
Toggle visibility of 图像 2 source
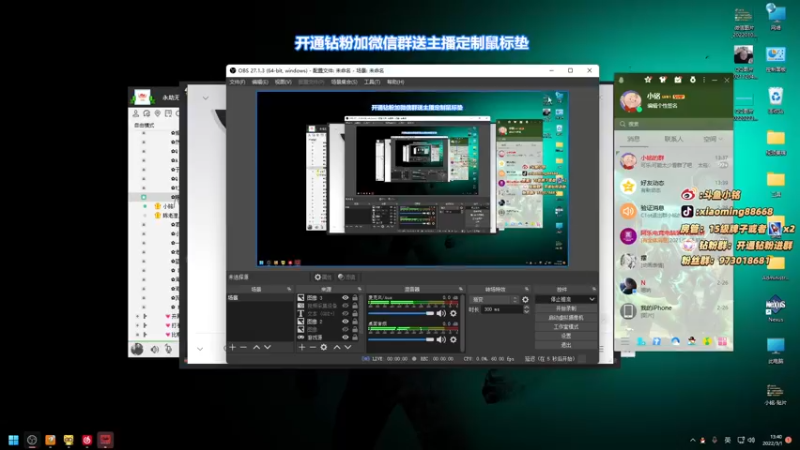(345, 321)
